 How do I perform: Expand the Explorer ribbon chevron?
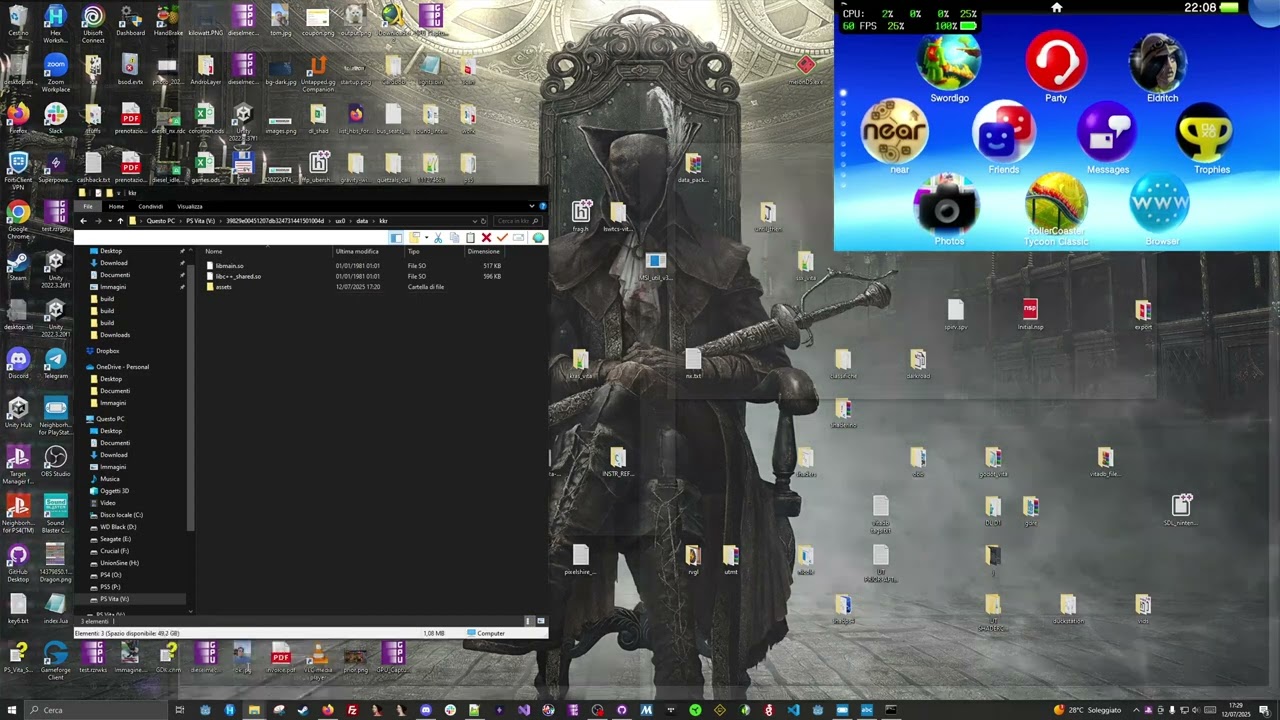(x=532, y=207)
